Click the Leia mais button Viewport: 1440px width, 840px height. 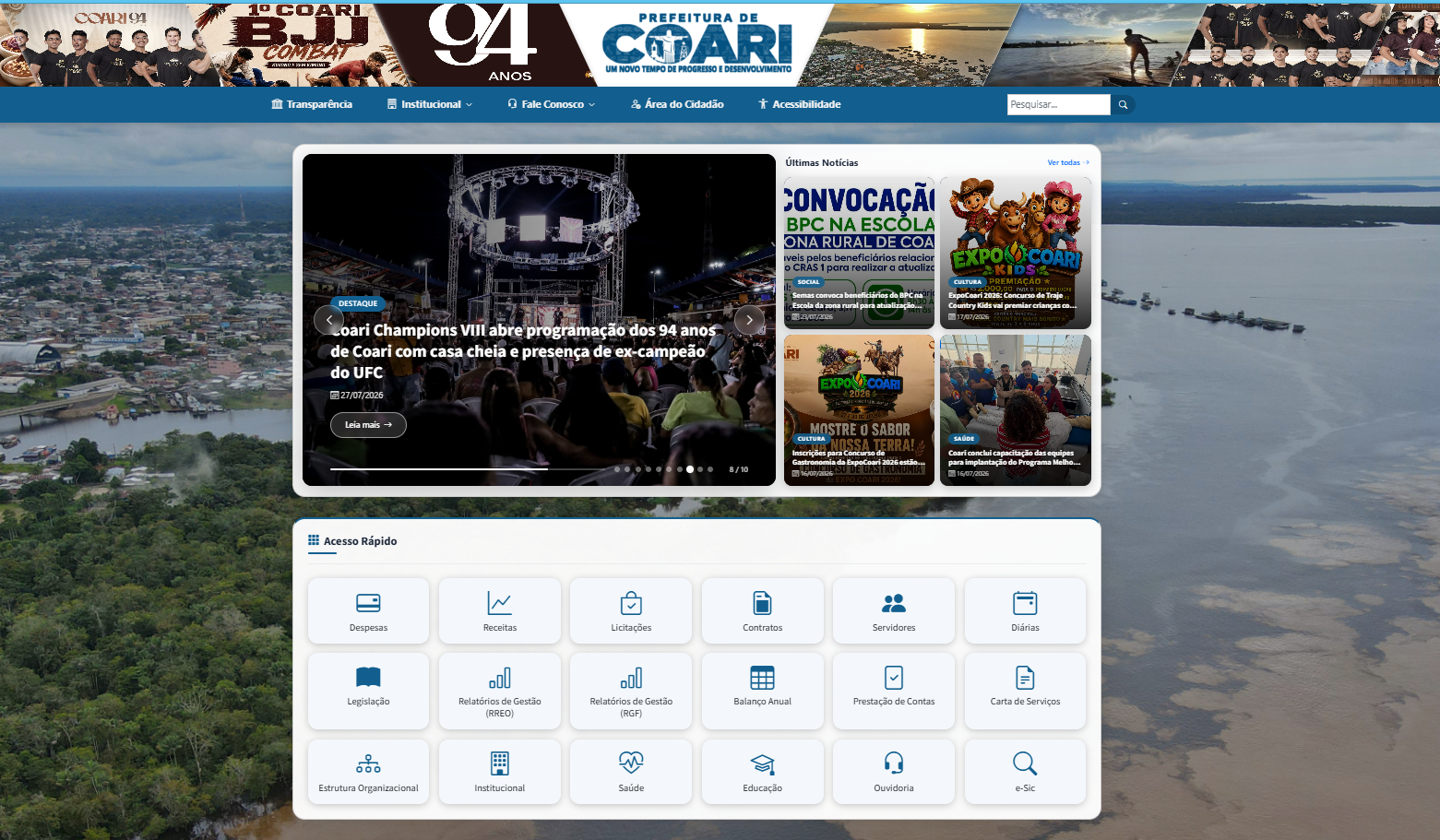[368, 425]
